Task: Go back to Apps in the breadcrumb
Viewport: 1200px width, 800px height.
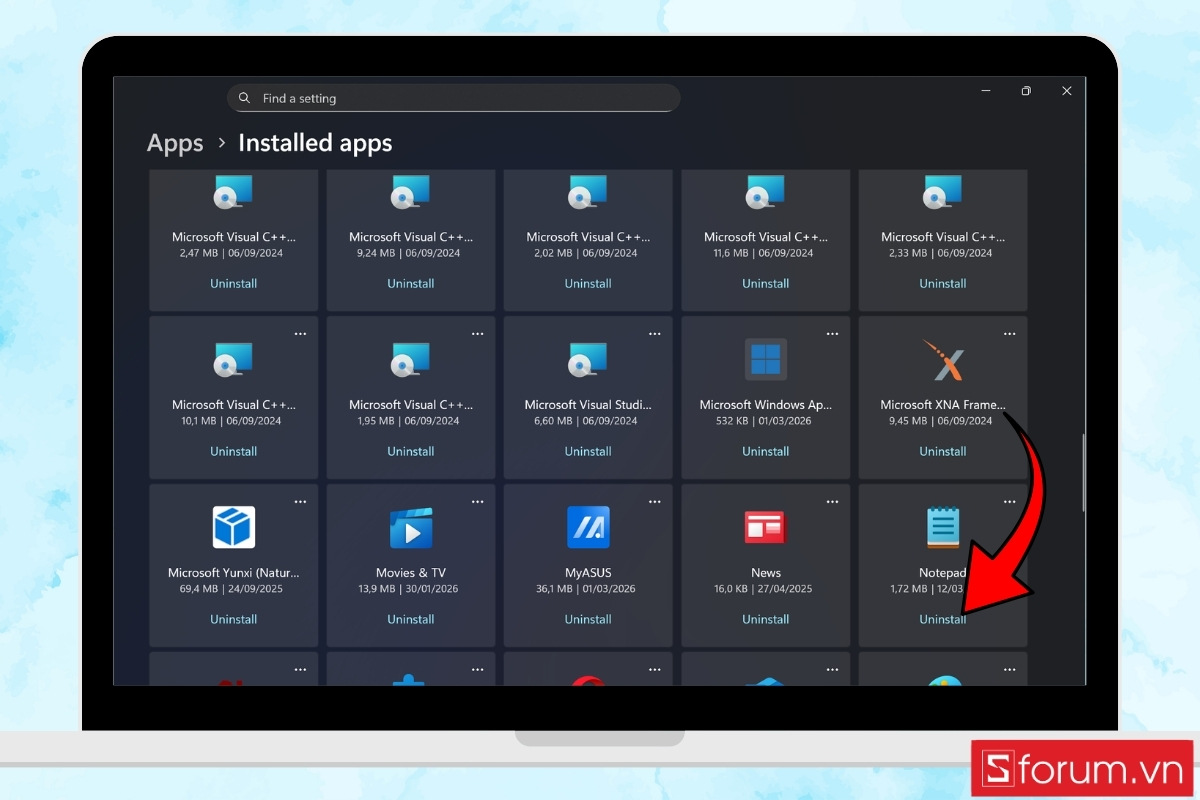Action: click(x=175, y=144)
